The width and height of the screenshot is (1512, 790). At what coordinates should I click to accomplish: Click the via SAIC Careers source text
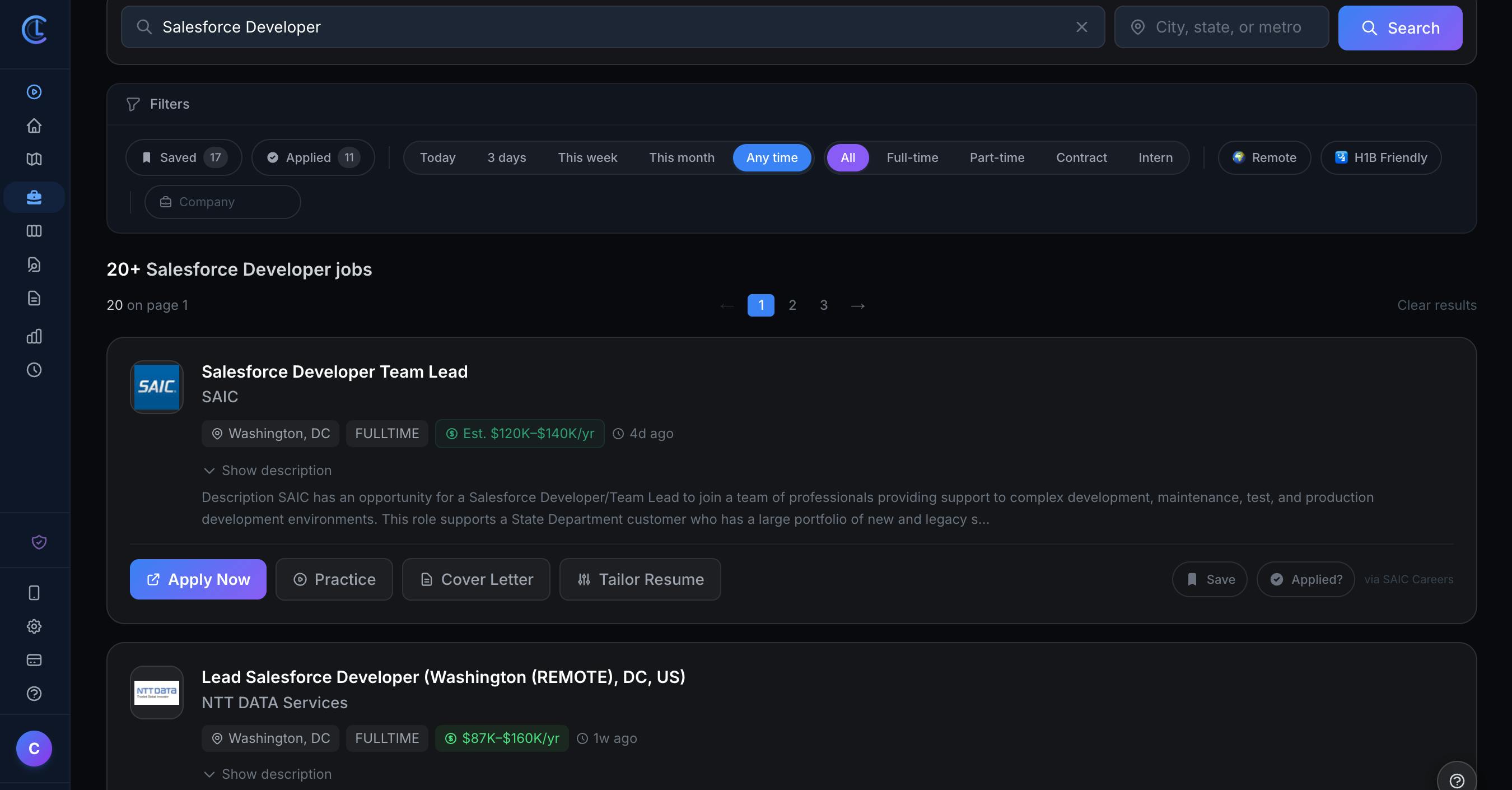coord(1409,579)
